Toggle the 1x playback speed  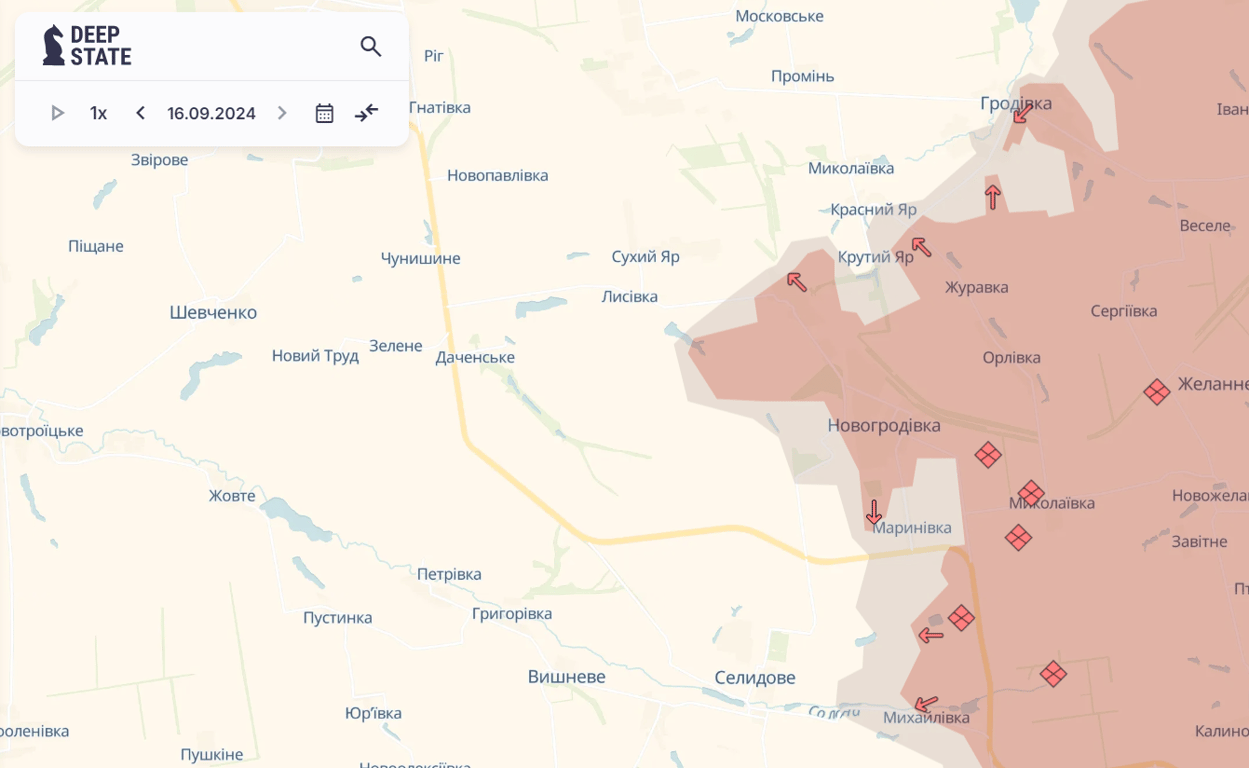97,113
